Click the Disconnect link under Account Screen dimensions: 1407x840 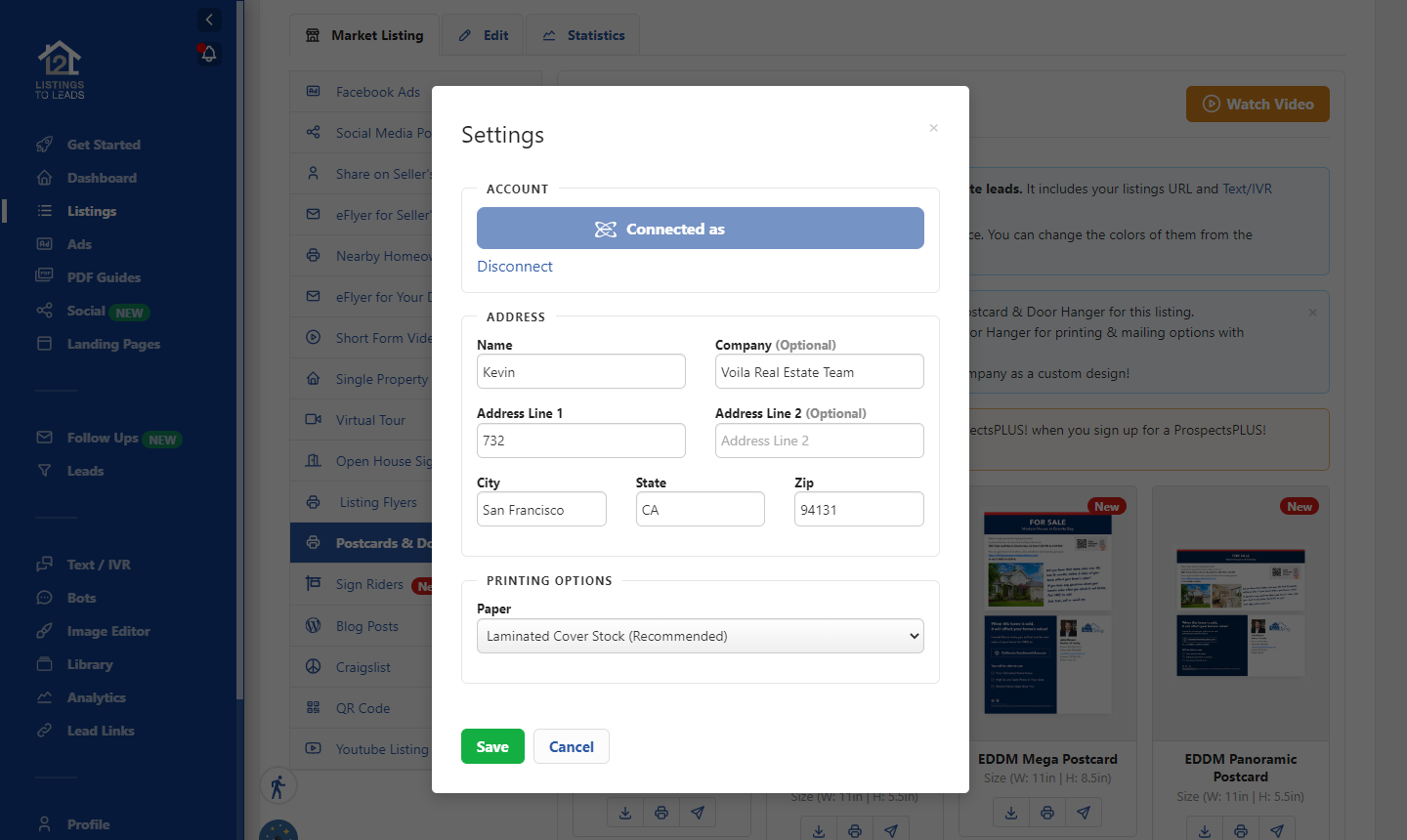[x=515, y=266]
